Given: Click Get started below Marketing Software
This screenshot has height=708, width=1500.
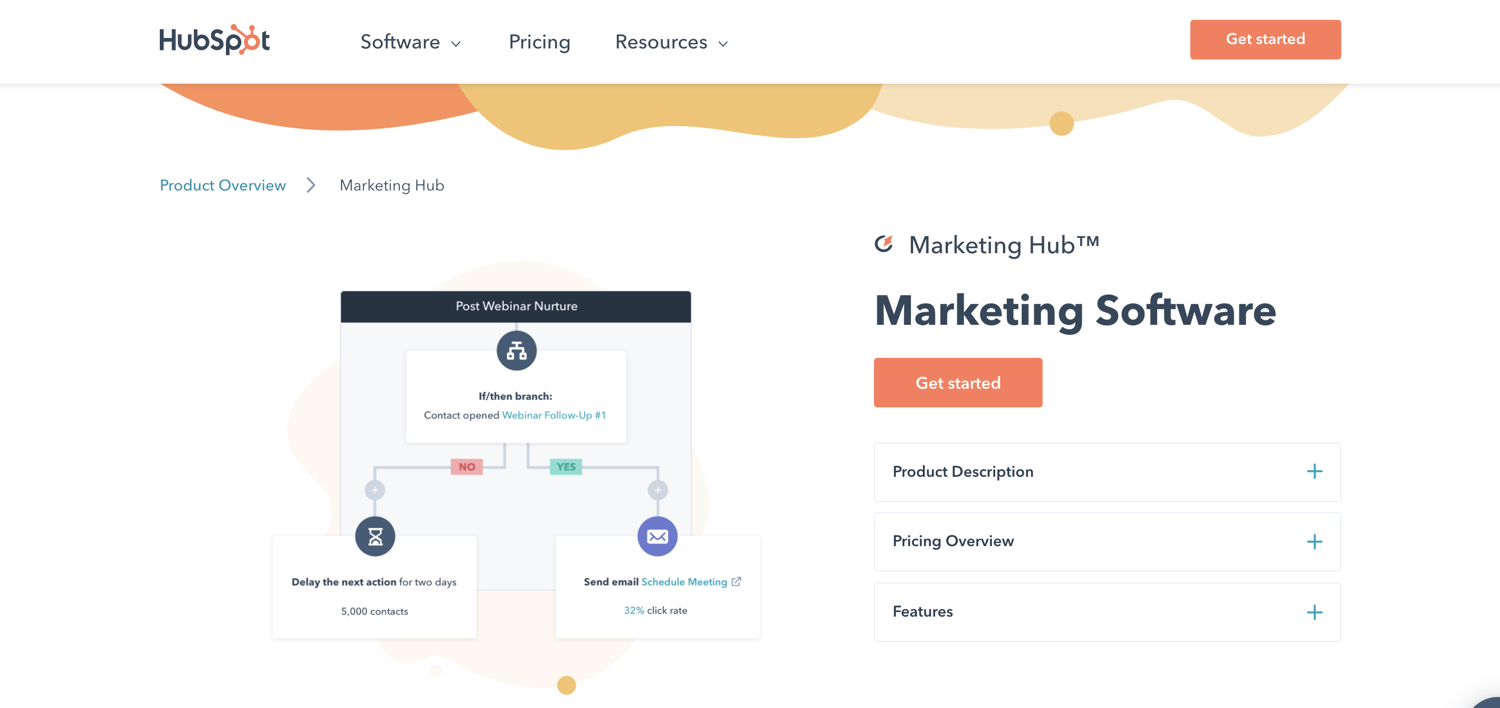Looking at the screenshot, I should tap(958, 383).
